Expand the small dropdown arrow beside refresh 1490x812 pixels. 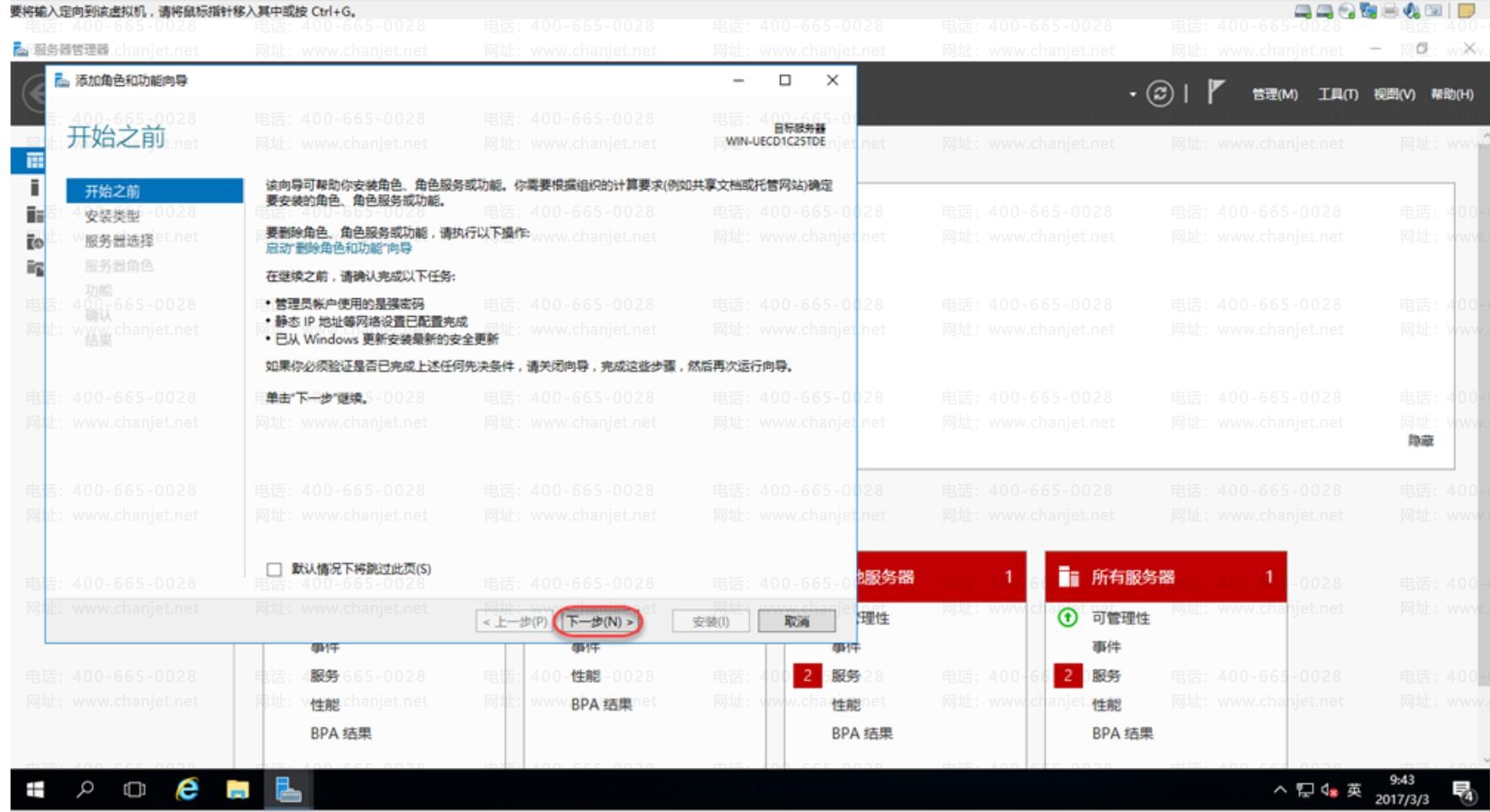coord(1133,95)
